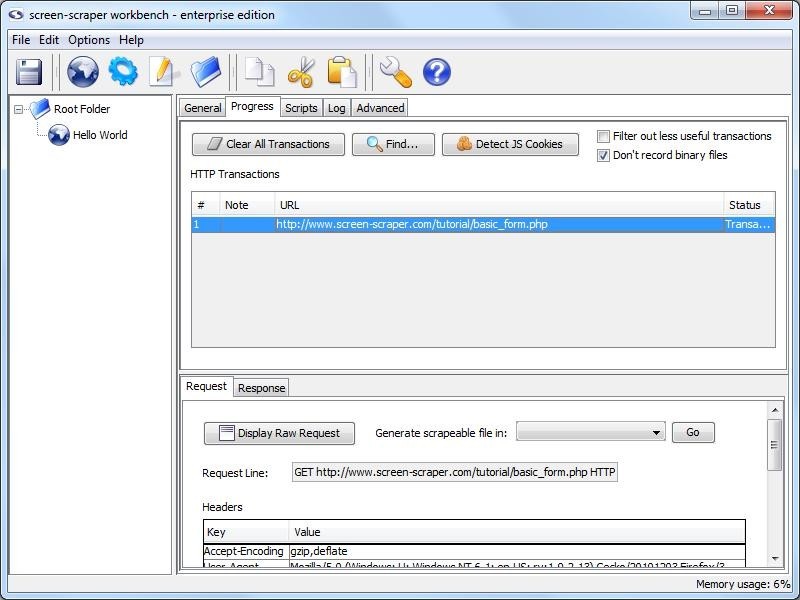Select the Hello World tree item
The image size is (800, 600).
pyautogui.click(x=100, y=135)
